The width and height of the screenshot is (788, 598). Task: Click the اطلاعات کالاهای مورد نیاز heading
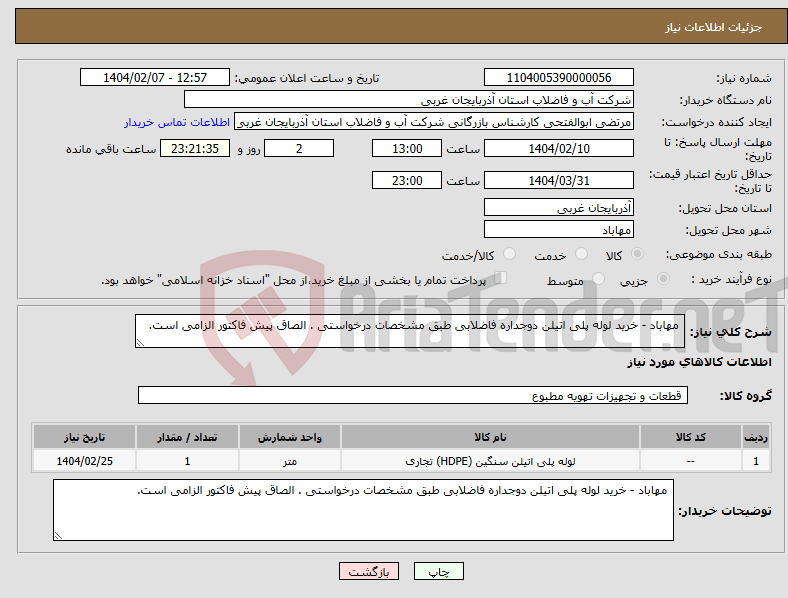coord(699,362)
